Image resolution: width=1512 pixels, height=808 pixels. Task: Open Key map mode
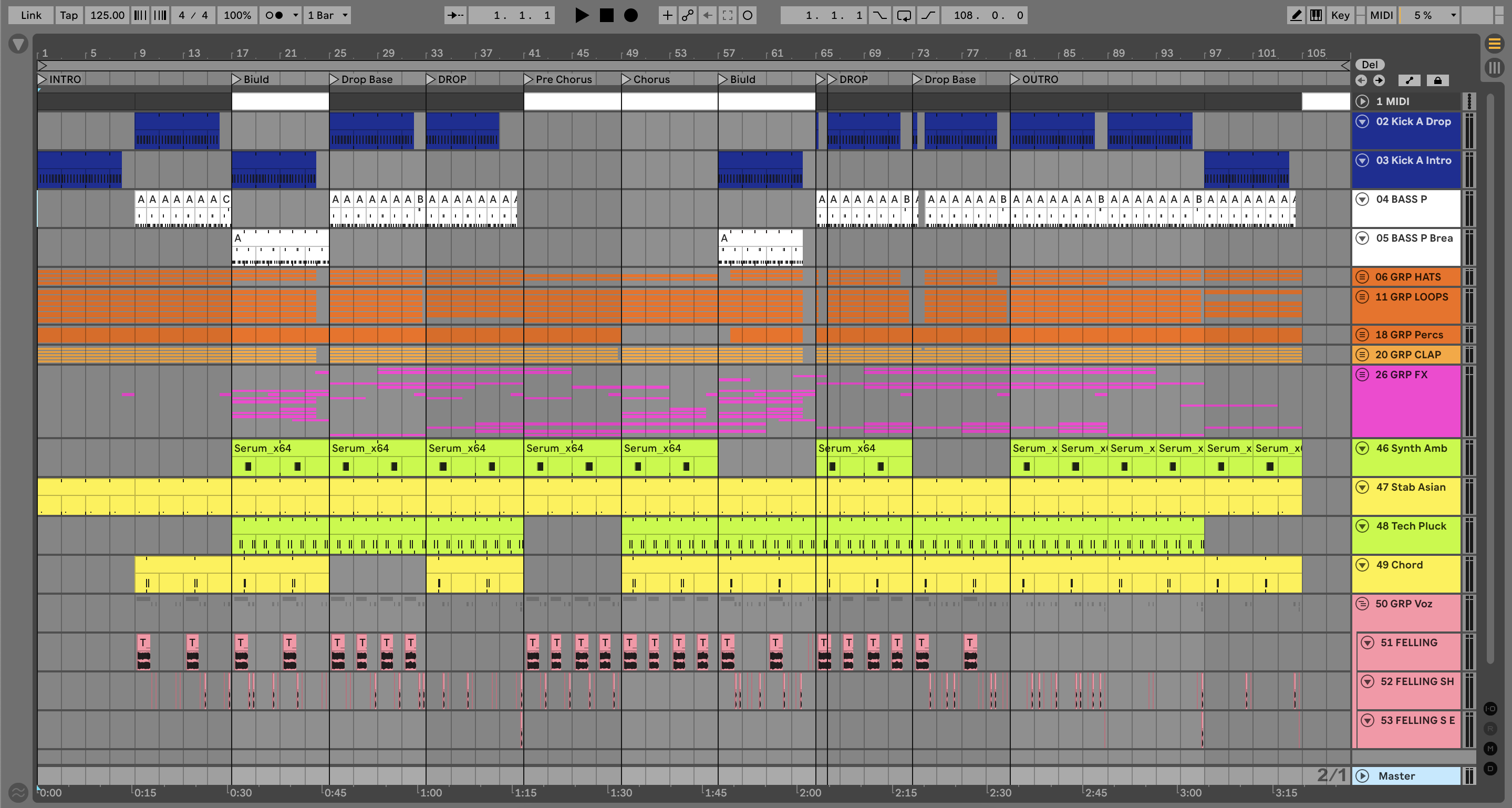coord(1340,15)
